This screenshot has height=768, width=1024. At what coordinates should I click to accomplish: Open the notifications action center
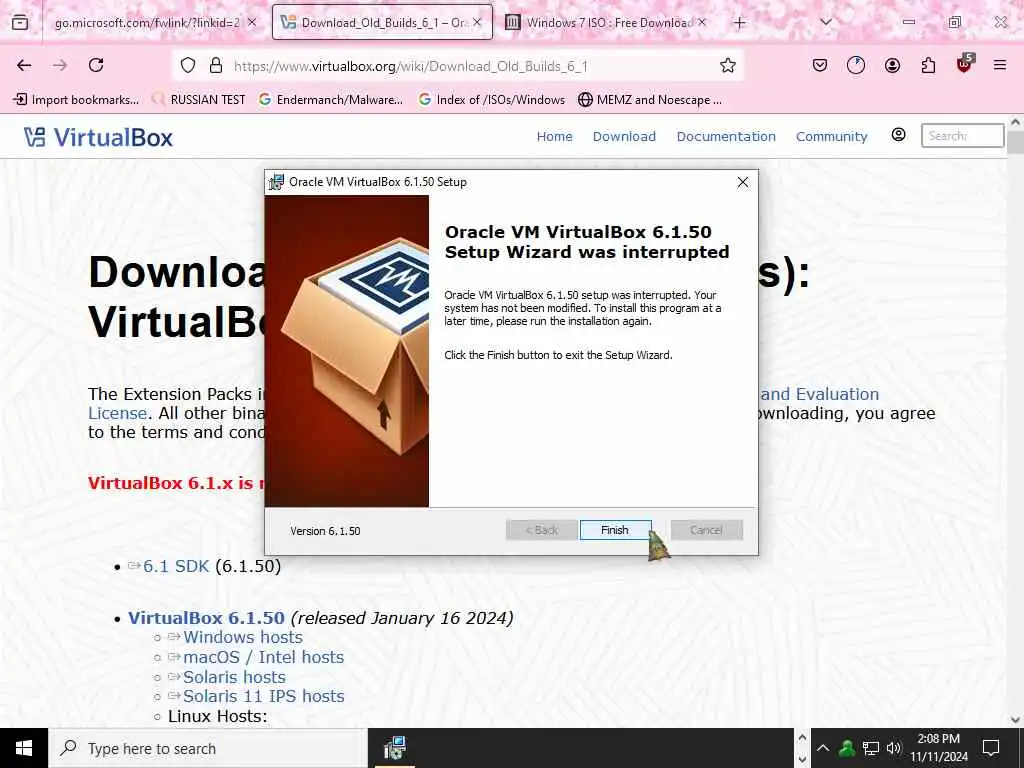click(991, 748)
